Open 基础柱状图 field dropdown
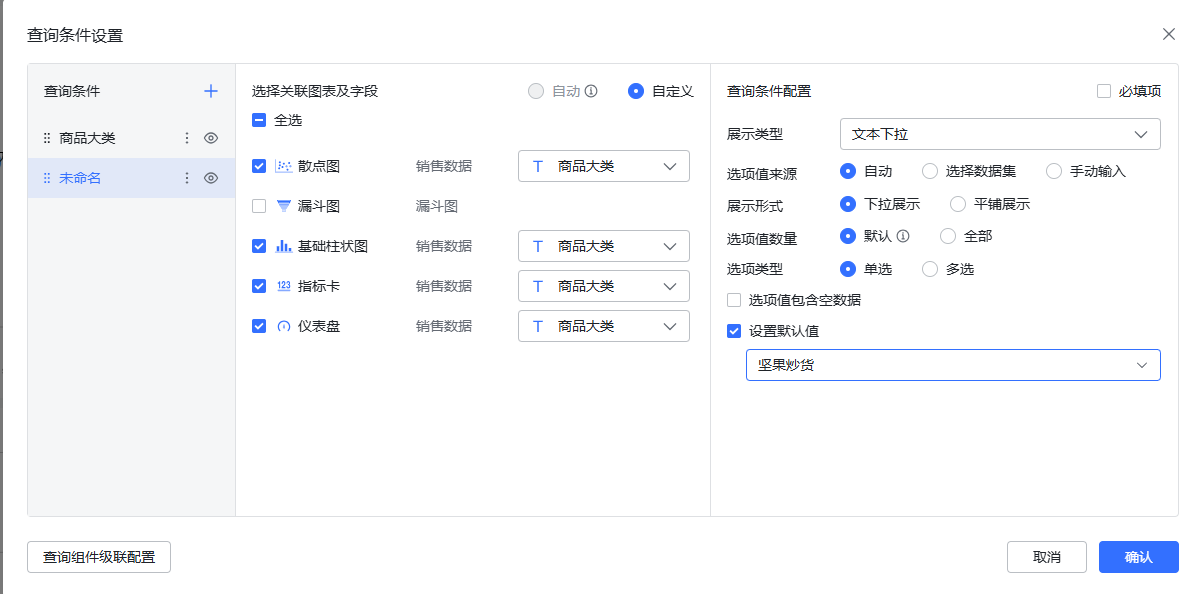 point(604,246)
